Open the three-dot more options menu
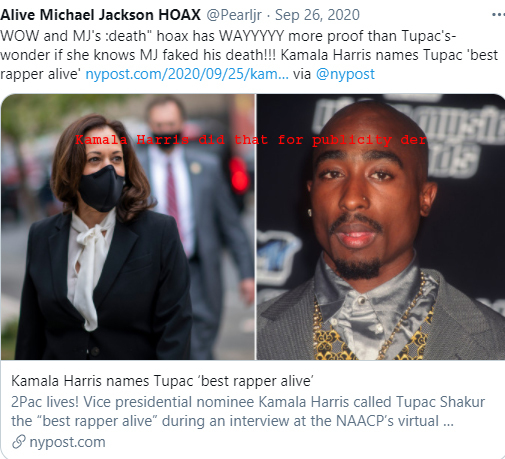Screen dimensions: 505x459 tap(499, 15)
